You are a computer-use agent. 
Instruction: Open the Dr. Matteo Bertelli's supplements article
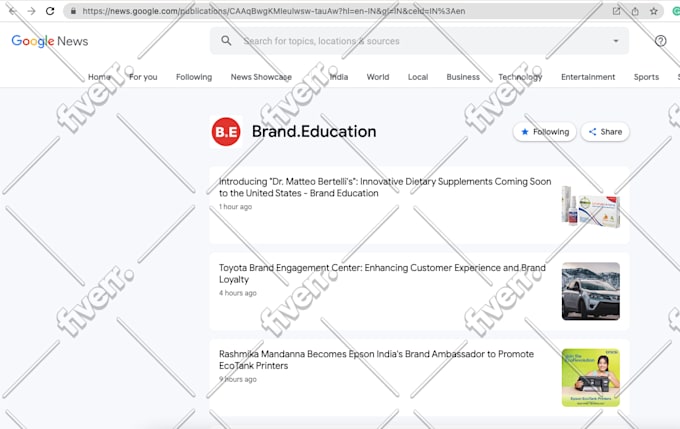pos(385,187)
